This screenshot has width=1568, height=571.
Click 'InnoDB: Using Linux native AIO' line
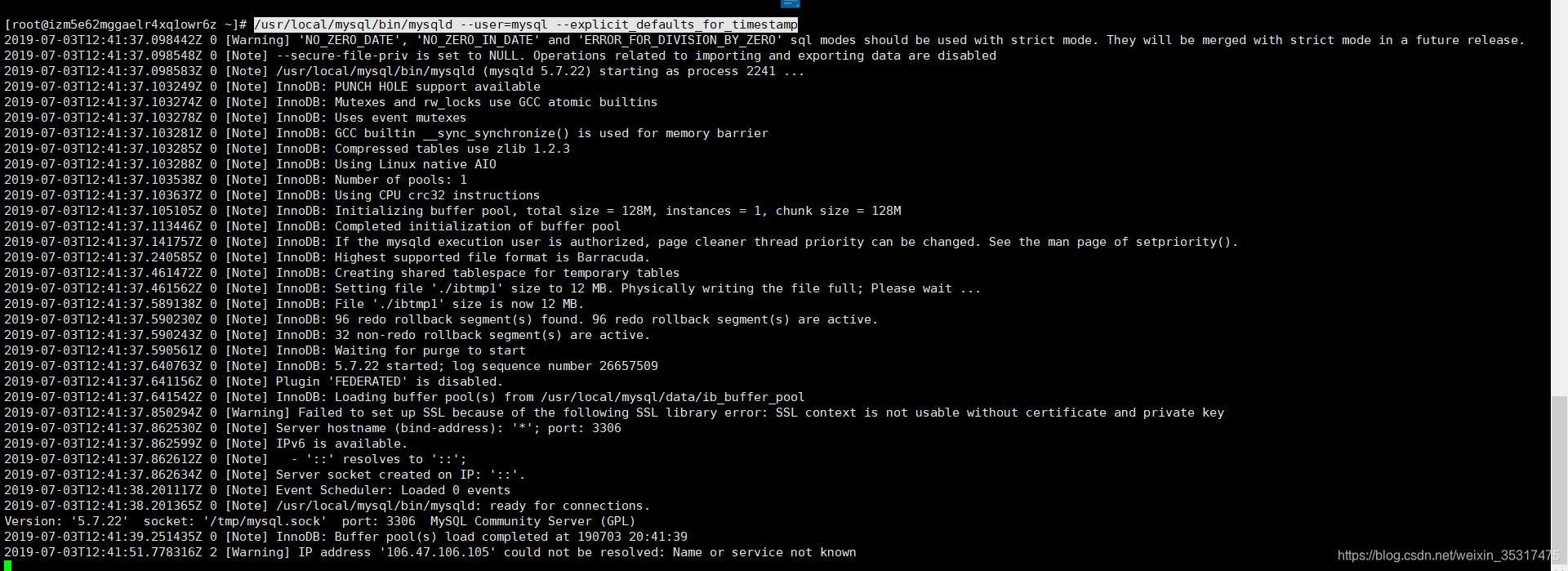point(250,164)
